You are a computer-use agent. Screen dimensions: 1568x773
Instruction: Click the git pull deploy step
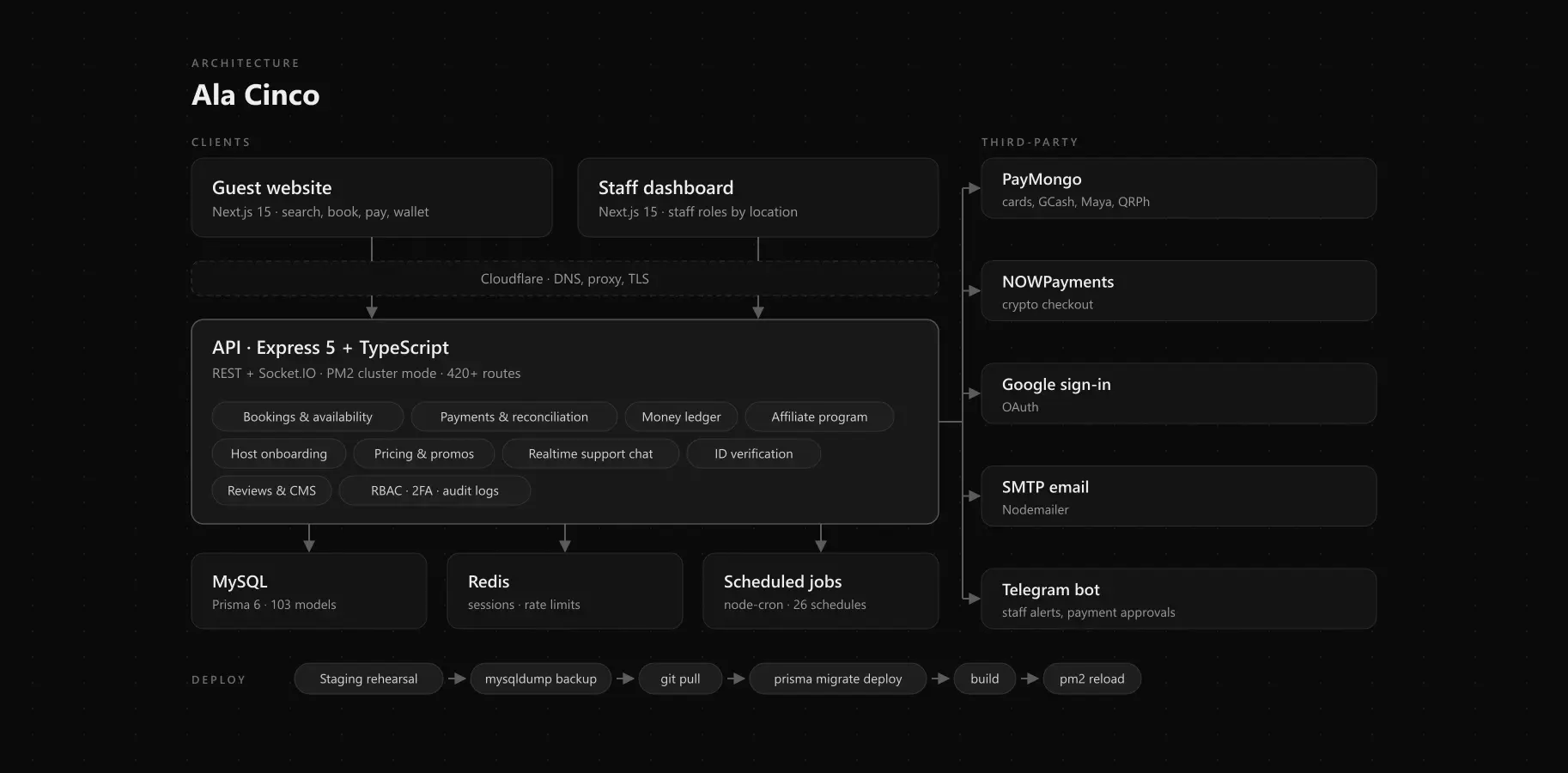click(680, 679)
